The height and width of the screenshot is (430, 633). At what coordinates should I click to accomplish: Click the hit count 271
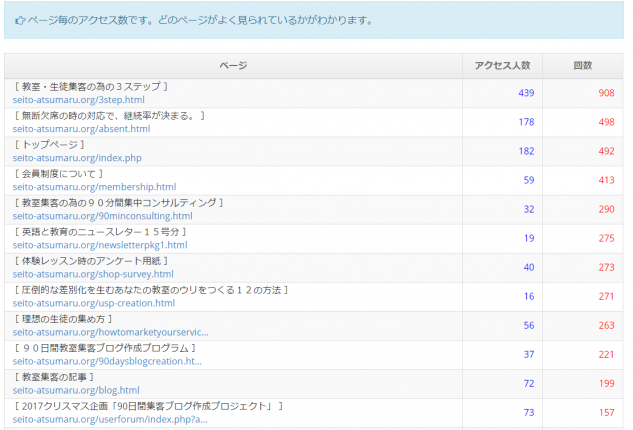(606, 296)
